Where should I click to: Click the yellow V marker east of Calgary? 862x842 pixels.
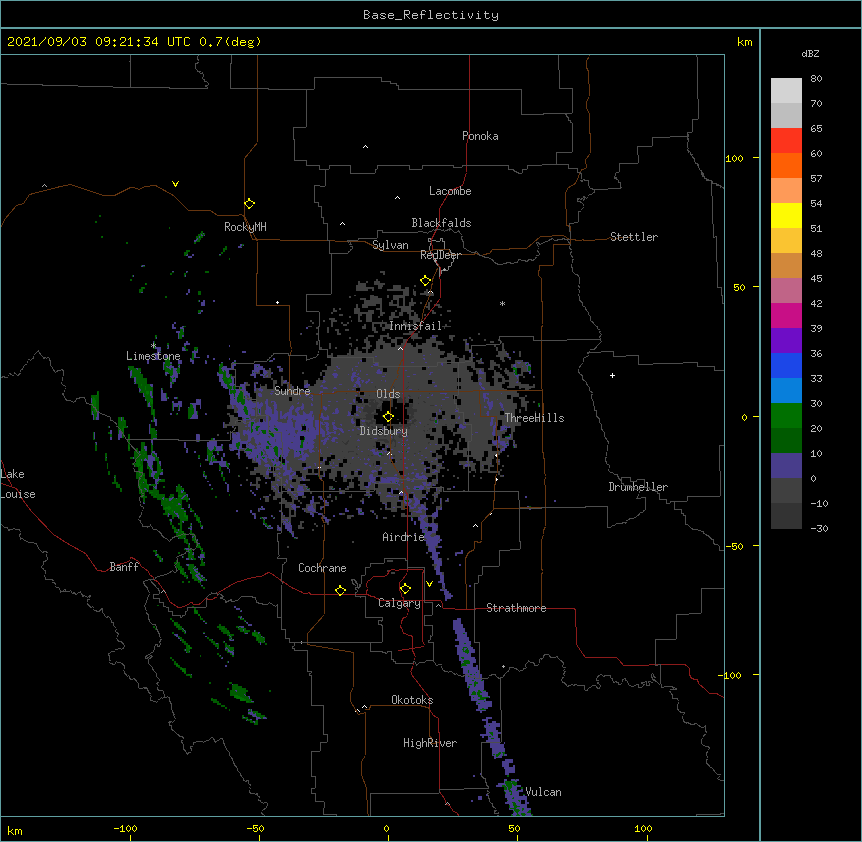click(429, 584)
